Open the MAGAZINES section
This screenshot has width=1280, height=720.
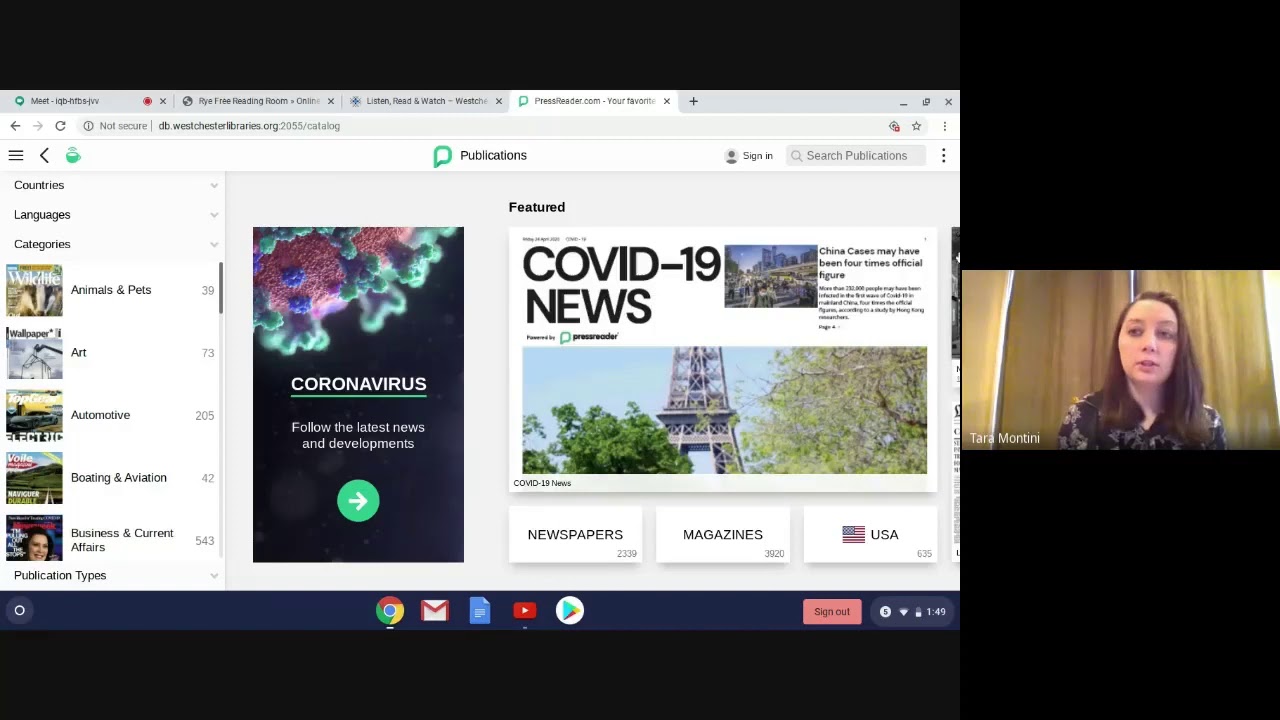pos(723,535)
